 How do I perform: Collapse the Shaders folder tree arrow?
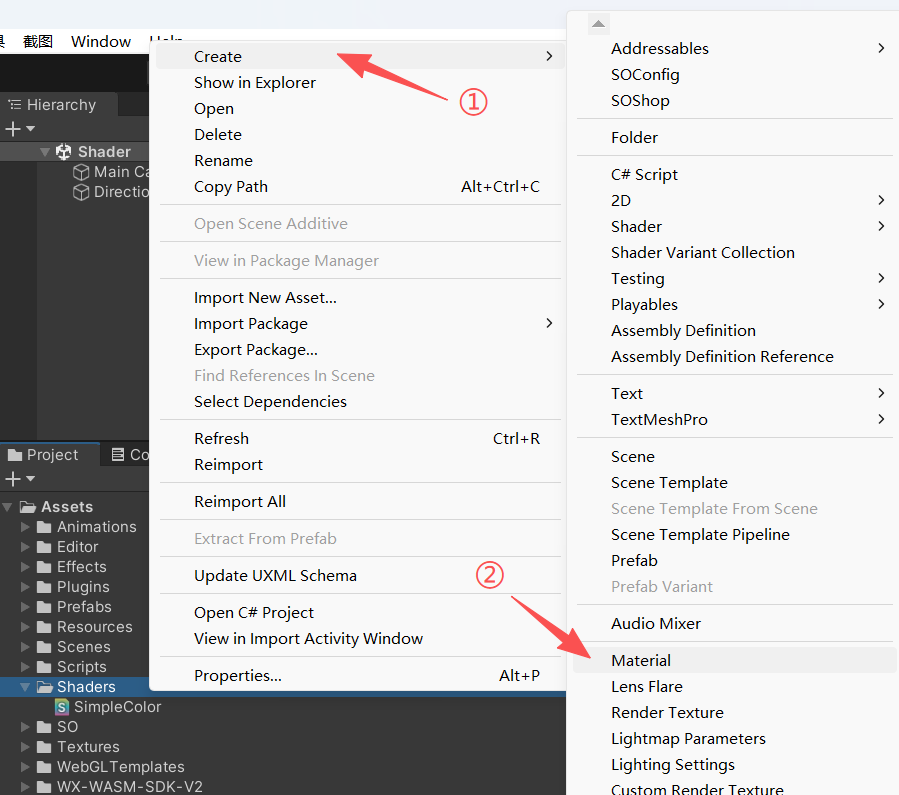tap(26, 687)
